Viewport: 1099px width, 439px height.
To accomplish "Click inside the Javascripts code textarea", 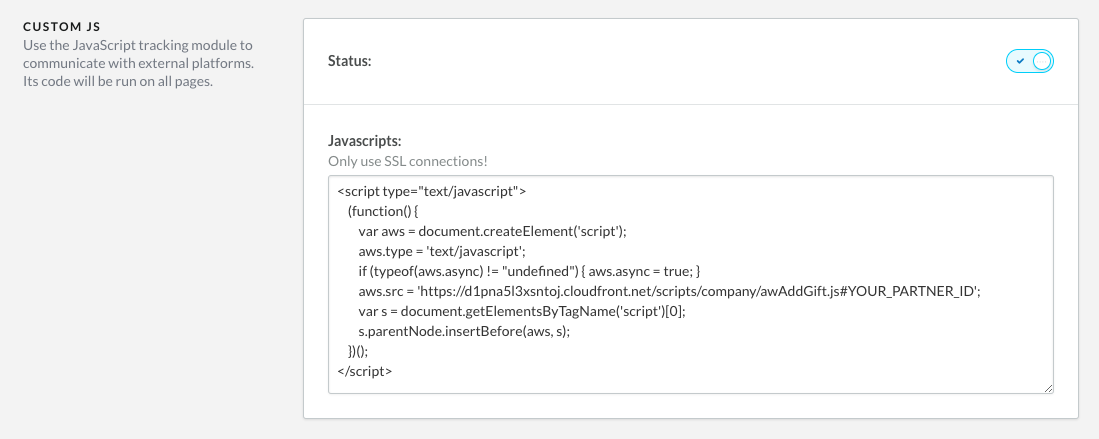I will coord(690,285).
